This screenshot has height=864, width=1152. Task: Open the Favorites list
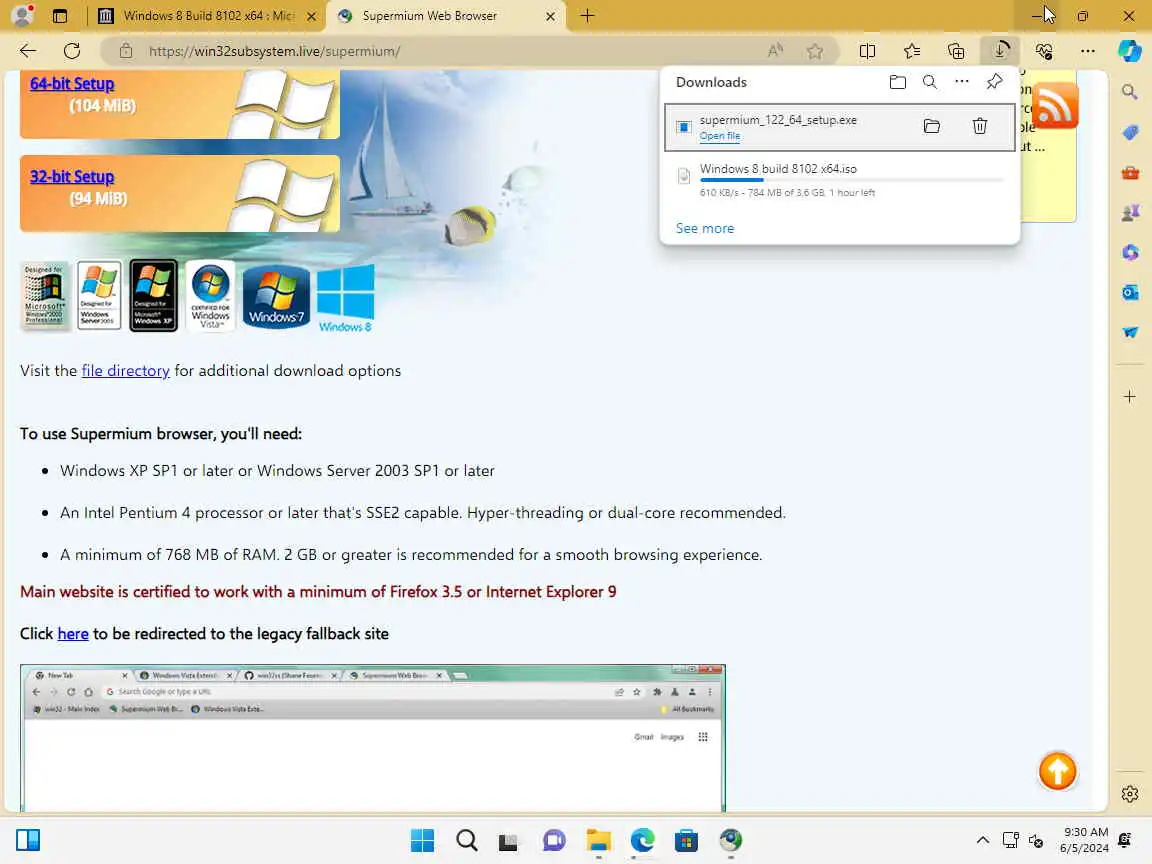pos(912,51)
